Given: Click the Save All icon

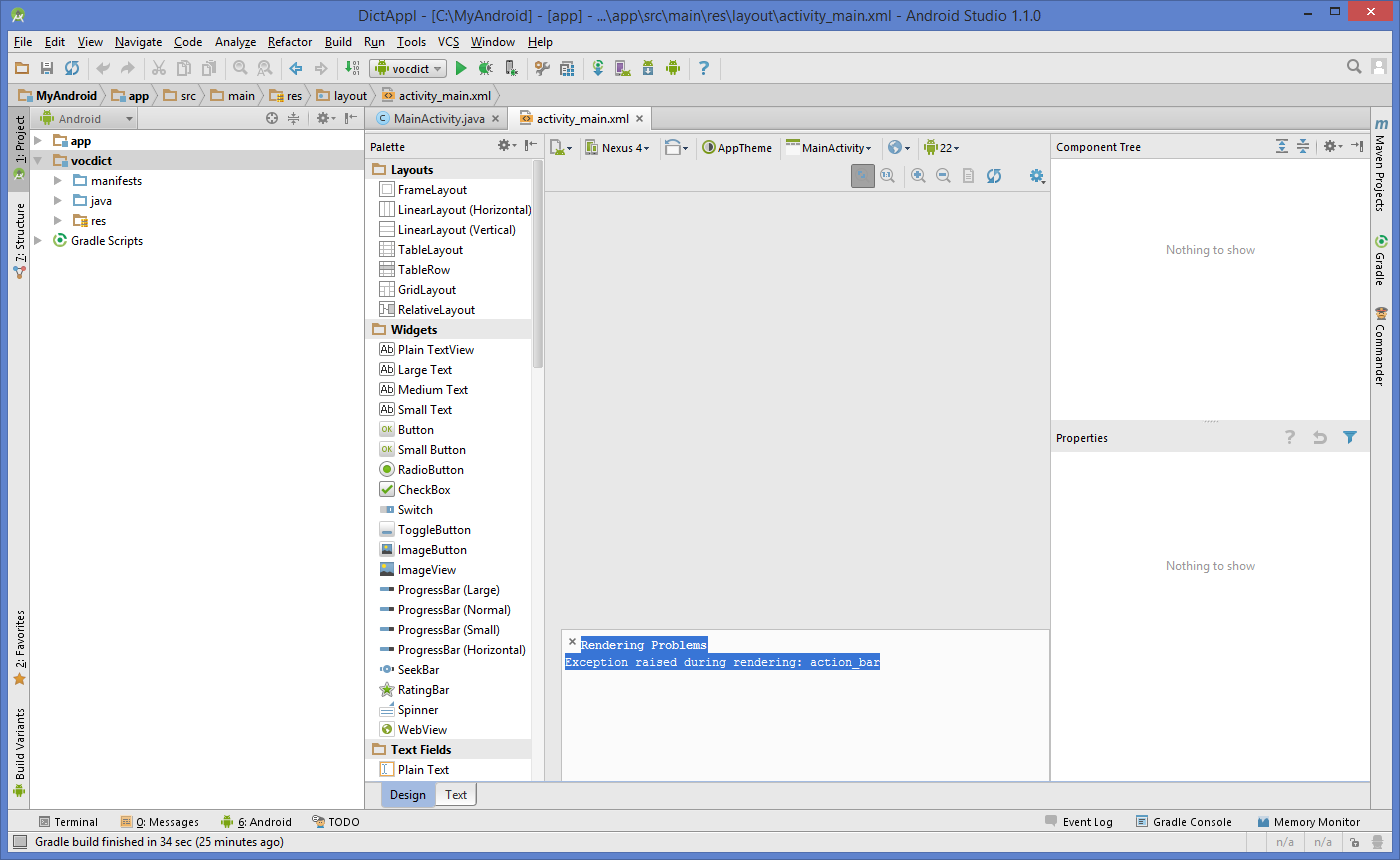Looking at the screenshot, I should 46,68.
